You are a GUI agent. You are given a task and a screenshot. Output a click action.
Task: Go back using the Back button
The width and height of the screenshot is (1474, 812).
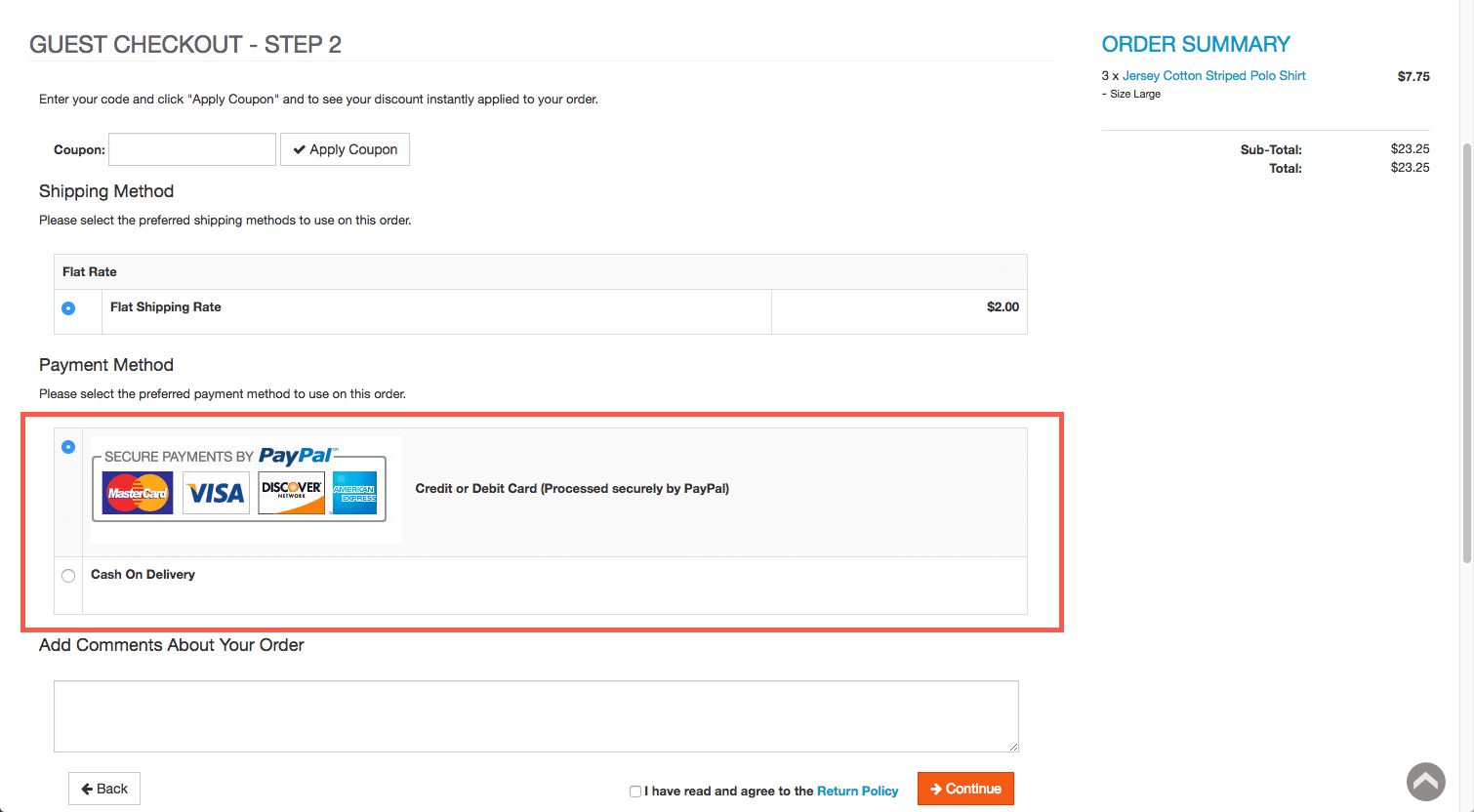pyautogui.click(x=104, y=789)
